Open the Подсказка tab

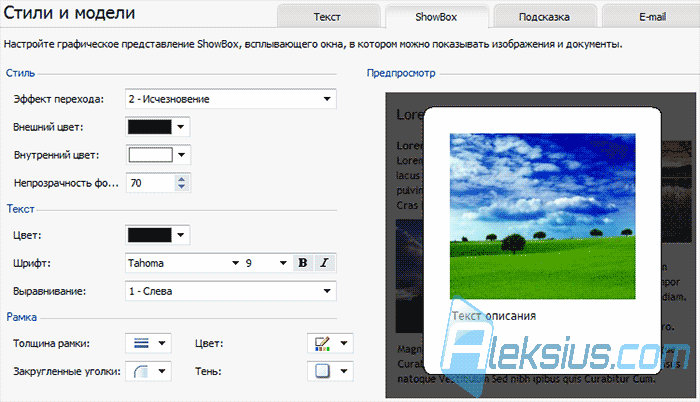coord(544,17)
